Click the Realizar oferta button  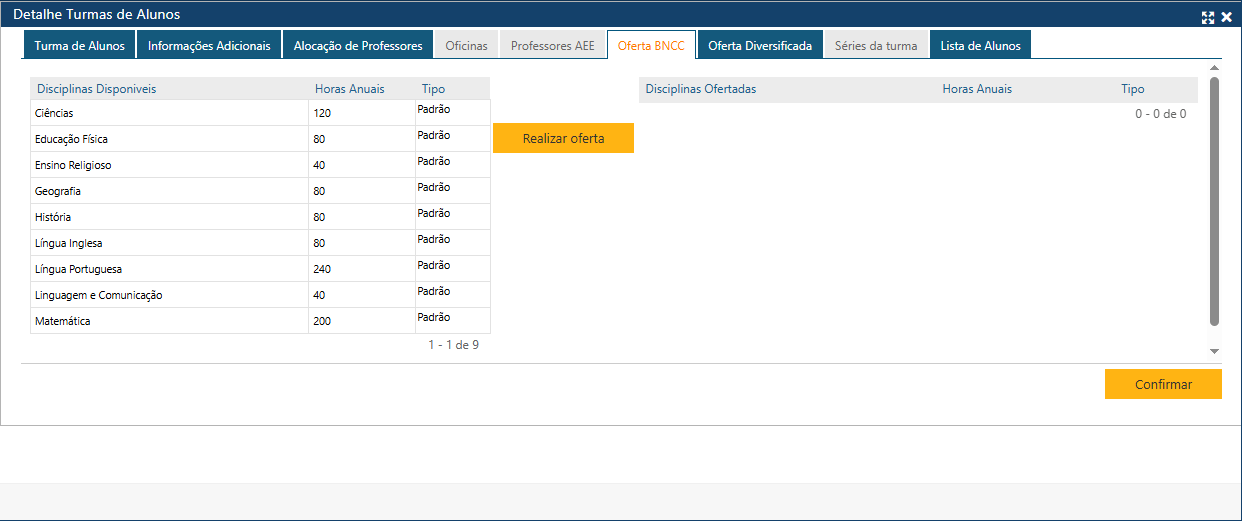(563, 139)
